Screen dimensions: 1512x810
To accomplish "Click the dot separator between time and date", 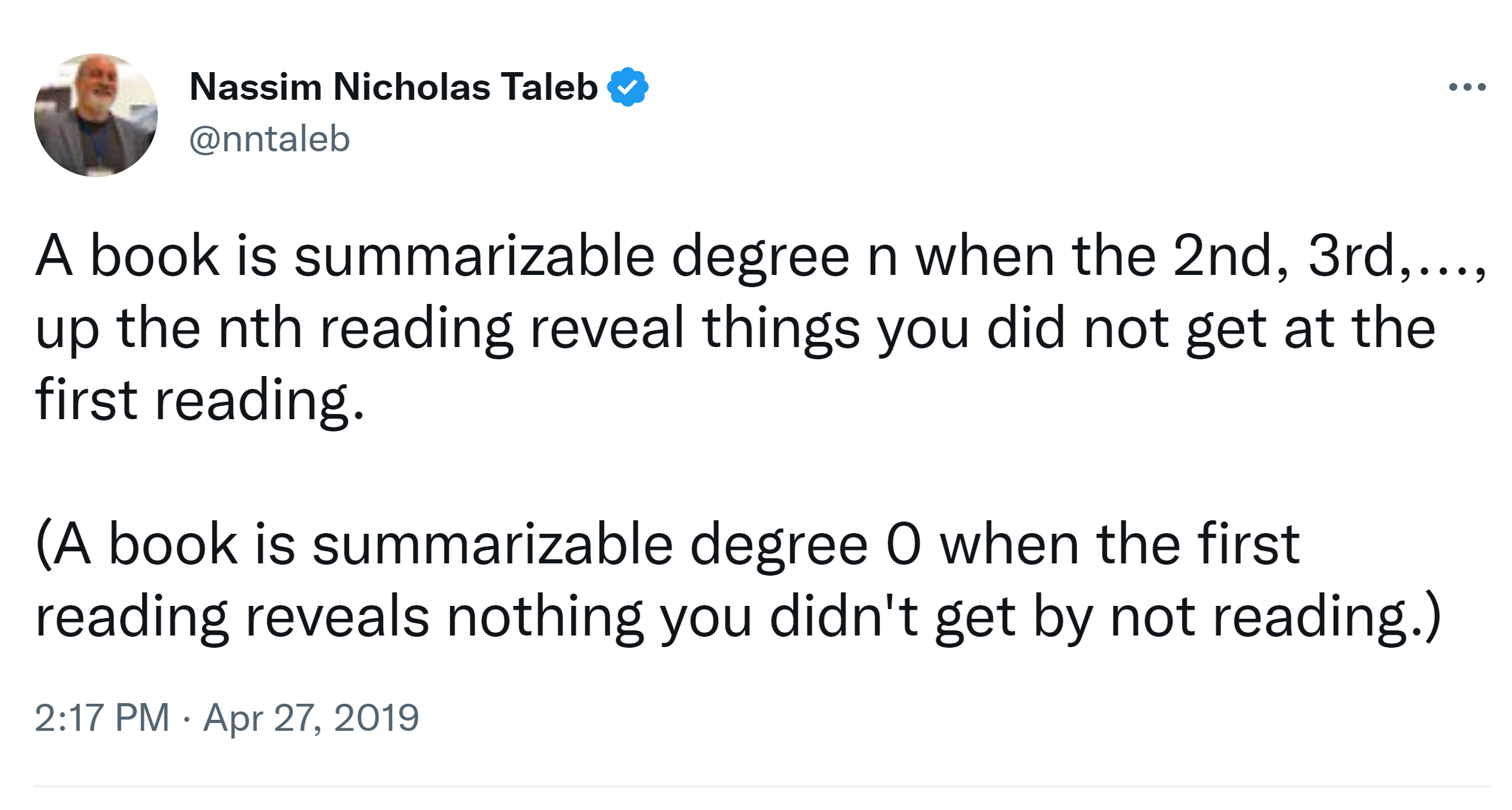I will click(x=186, y=719).
